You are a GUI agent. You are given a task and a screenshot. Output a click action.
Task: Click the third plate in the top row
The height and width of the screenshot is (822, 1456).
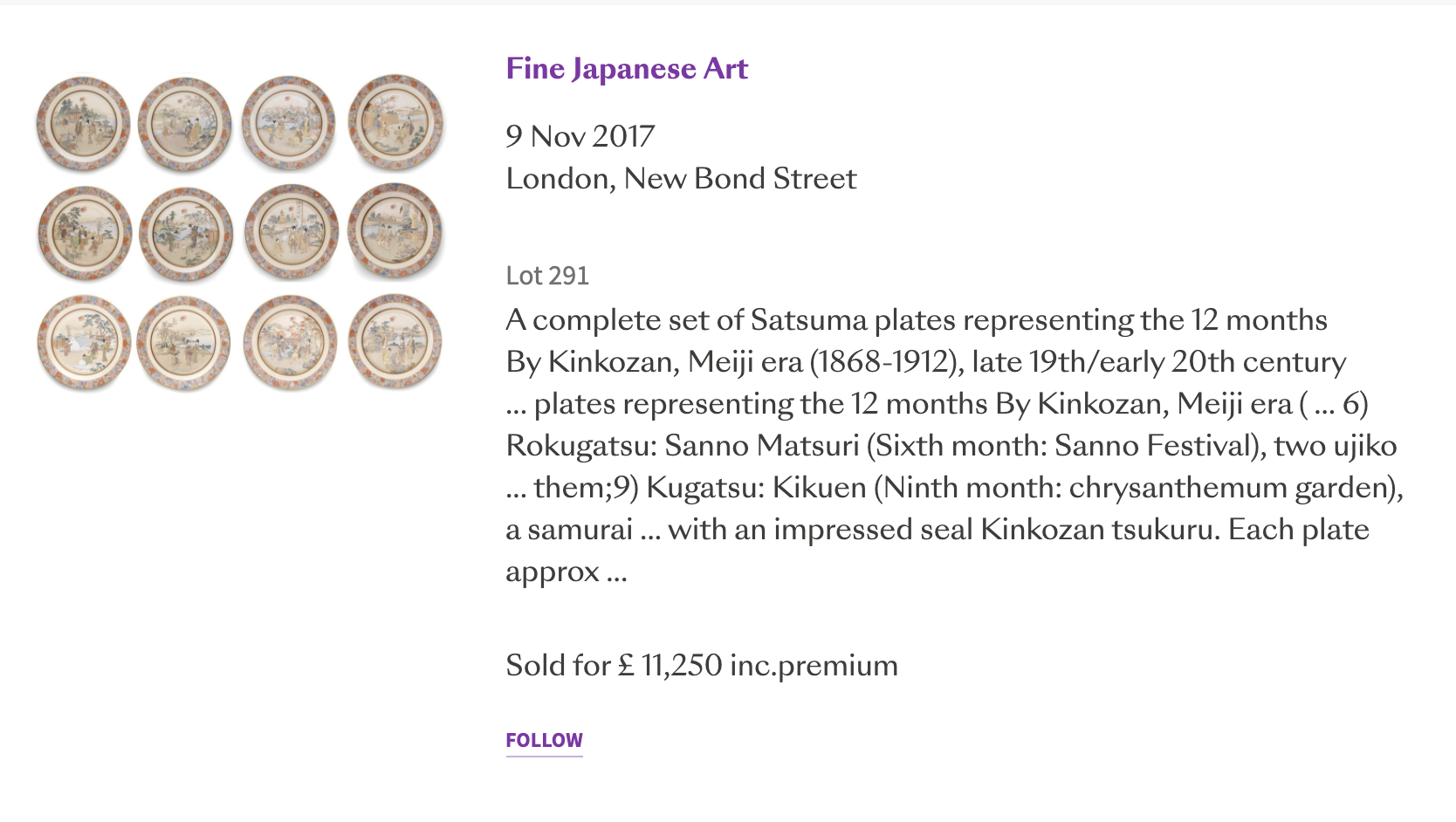[288, 122]
